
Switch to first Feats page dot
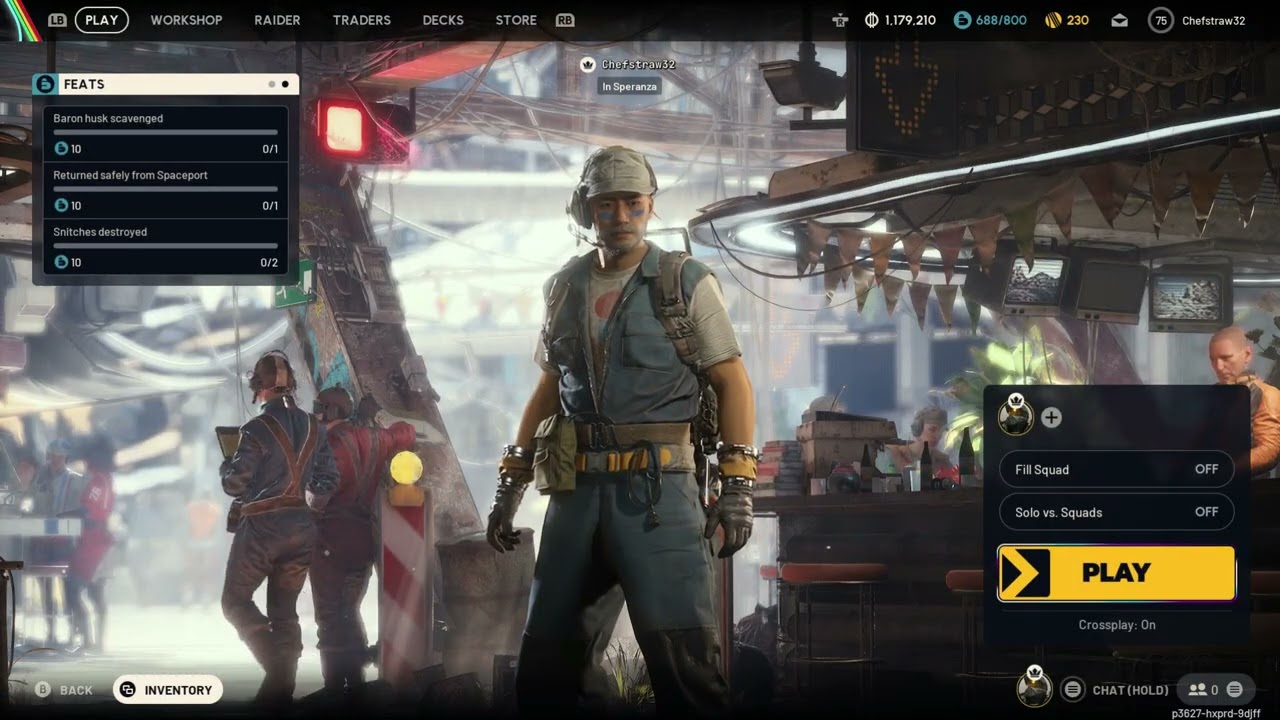[x=272, y=84]
